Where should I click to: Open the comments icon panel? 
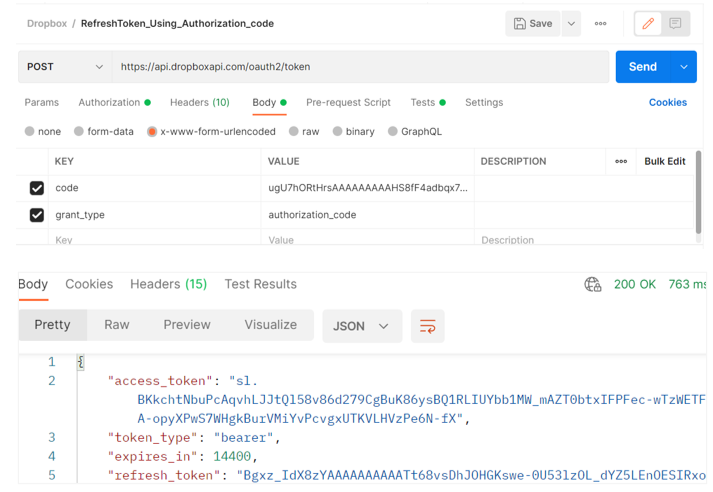pos(676,24)
